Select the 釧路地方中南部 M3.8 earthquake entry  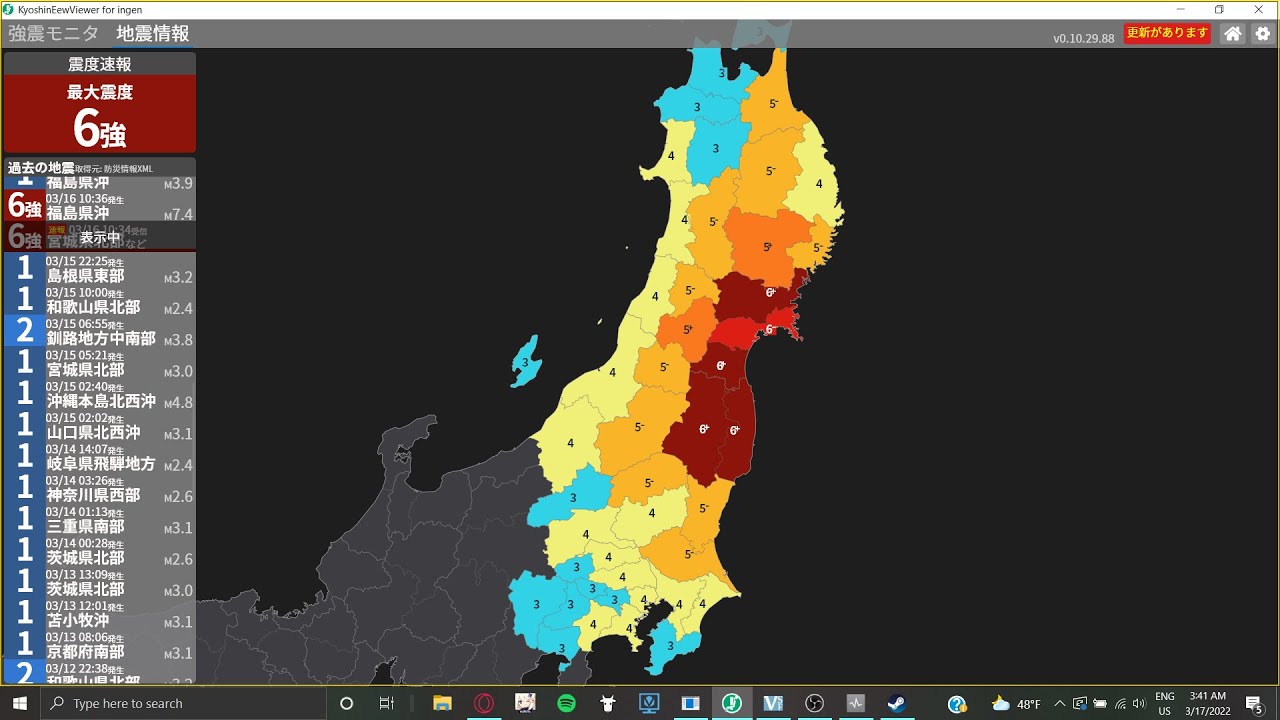(100, 331)
